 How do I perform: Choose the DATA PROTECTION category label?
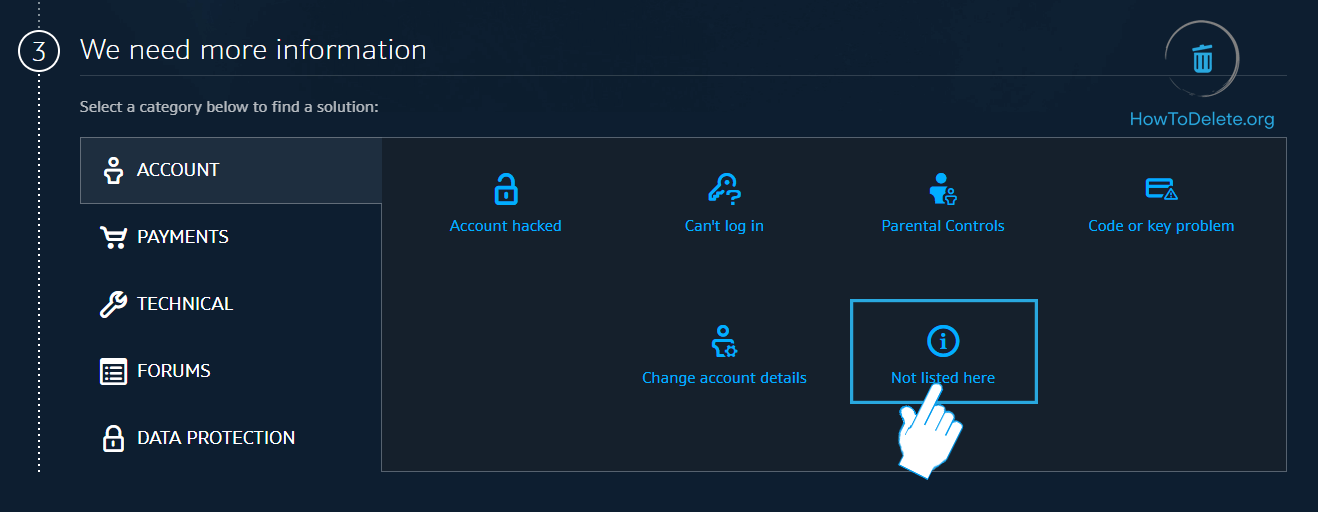coord(216,438)
